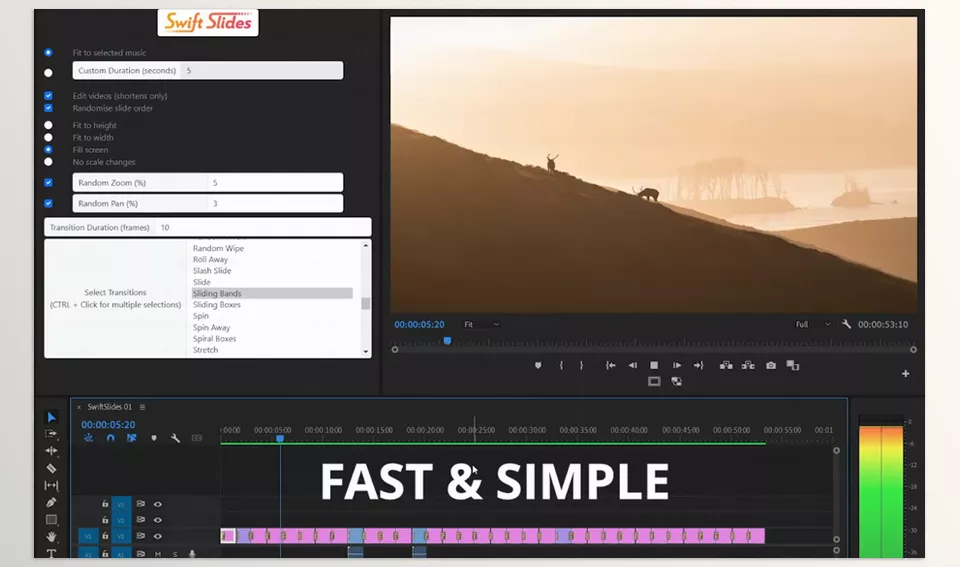Click the Extract button
The height and width of the screenshot is (567, 960).
(748, 366)
